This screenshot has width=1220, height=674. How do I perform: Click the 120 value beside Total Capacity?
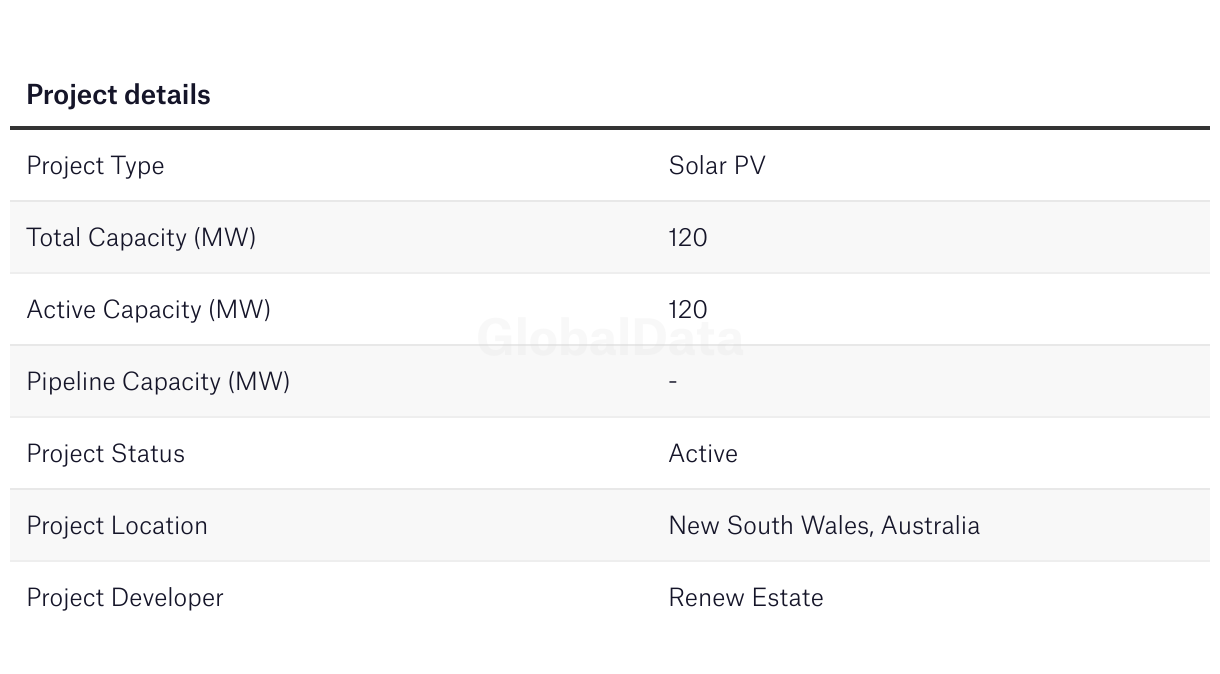coord(688,238)
